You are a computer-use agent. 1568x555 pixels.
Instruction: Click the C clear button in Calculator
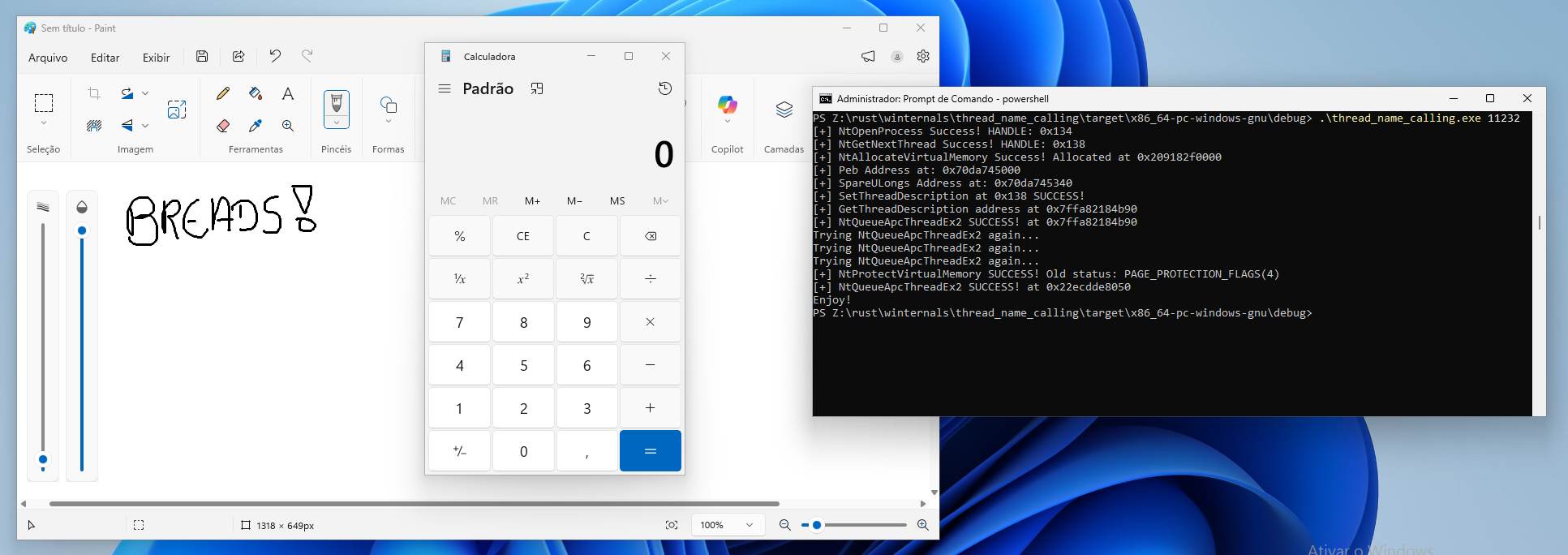click(x=586, y=236)
